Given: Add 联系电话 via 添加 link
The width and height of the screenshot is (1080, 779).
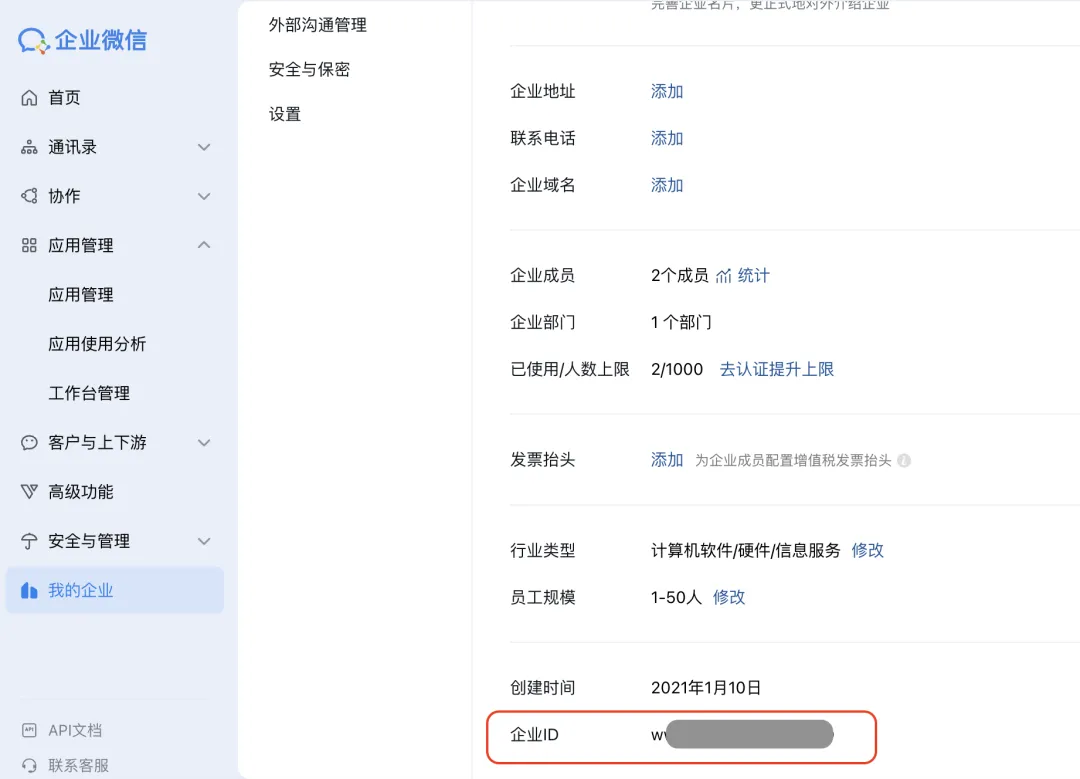Looking at the screenshot, I should tap(667, 138).
